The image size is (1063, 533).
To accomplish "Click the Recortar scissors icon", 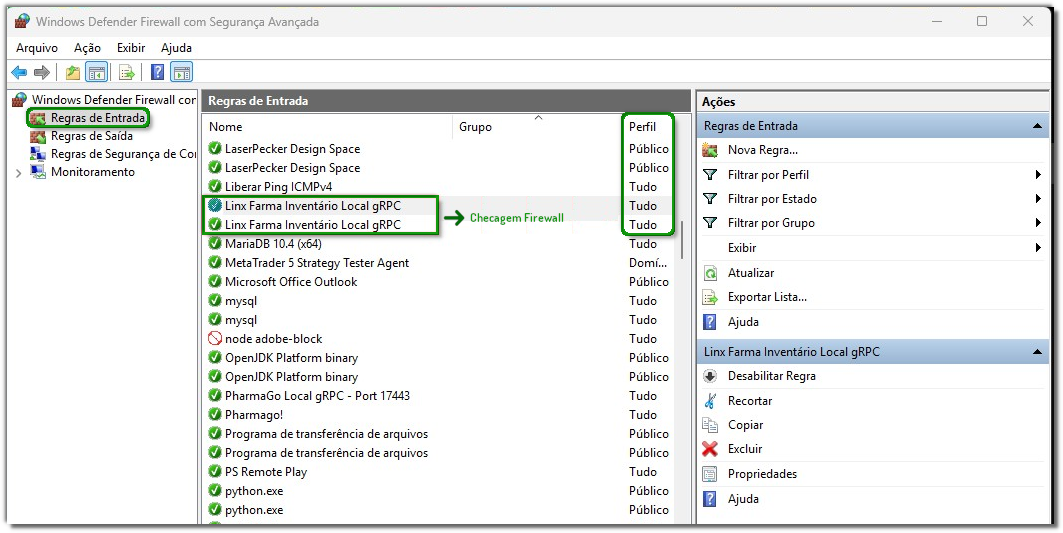I will [x=710, y=401].
